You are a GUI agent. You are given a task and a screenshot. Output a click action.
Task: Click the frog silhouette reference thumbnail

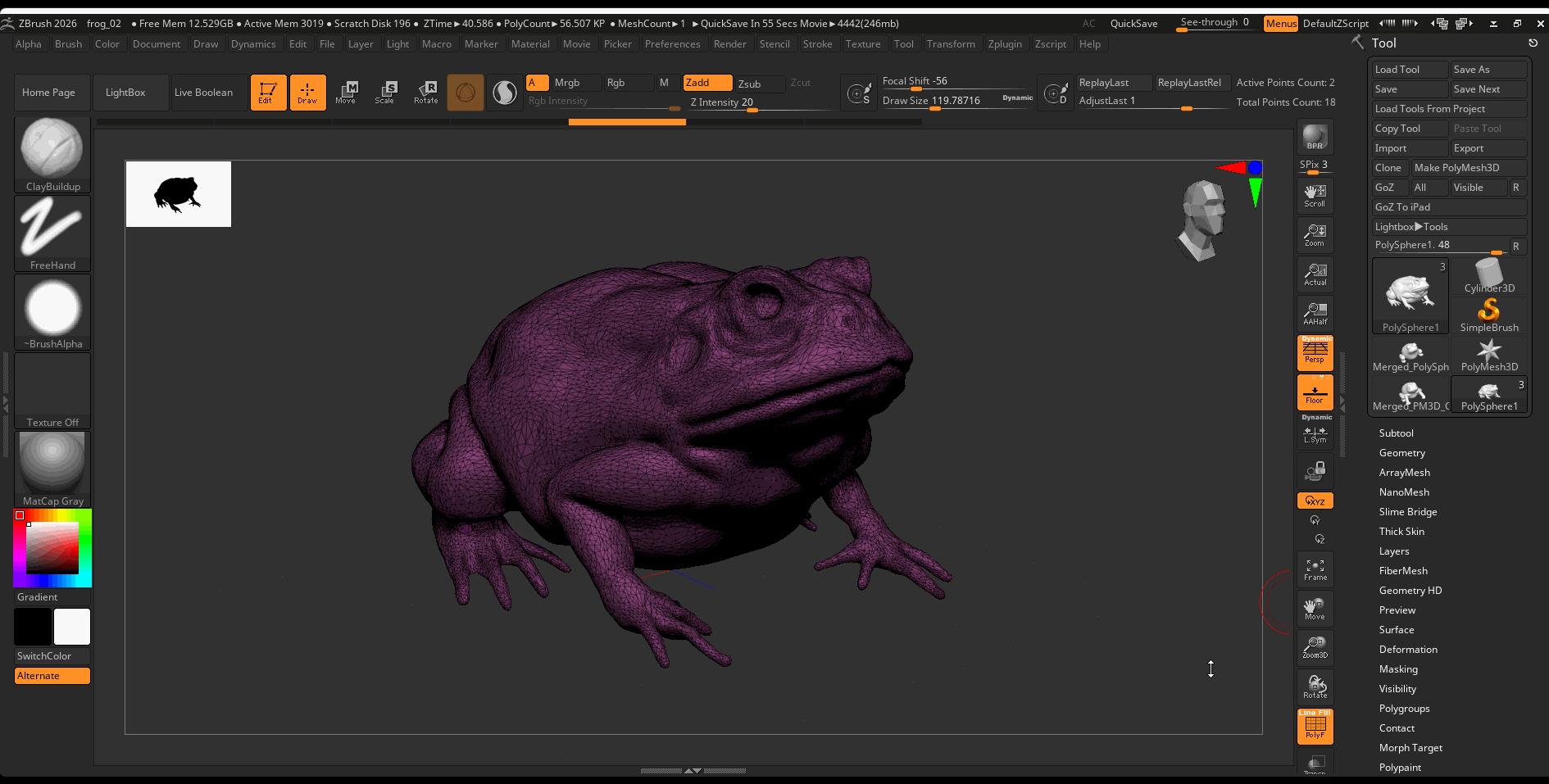[179, 194]
